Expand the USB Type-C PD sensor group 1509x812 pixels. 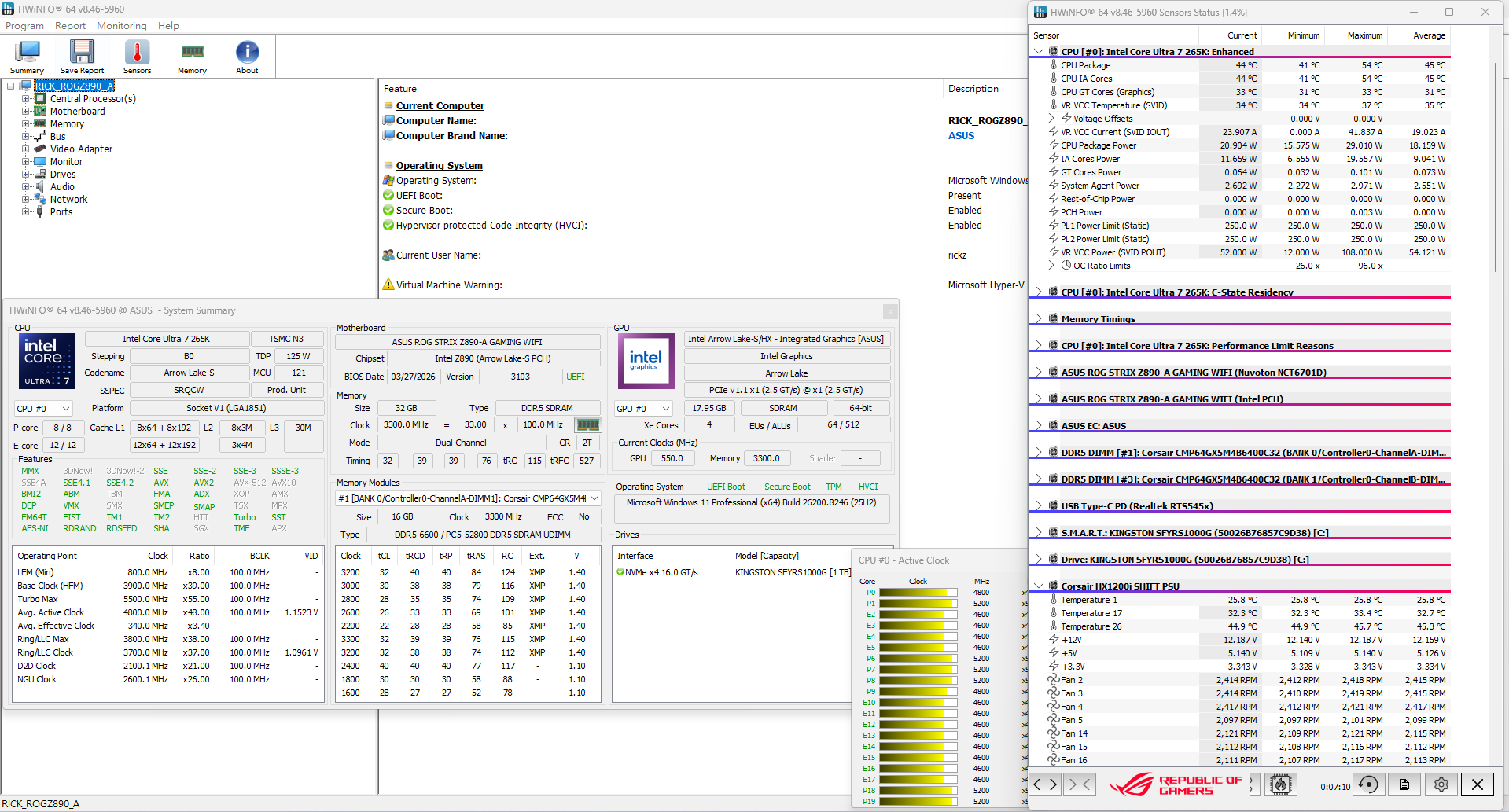point(1039,506)
